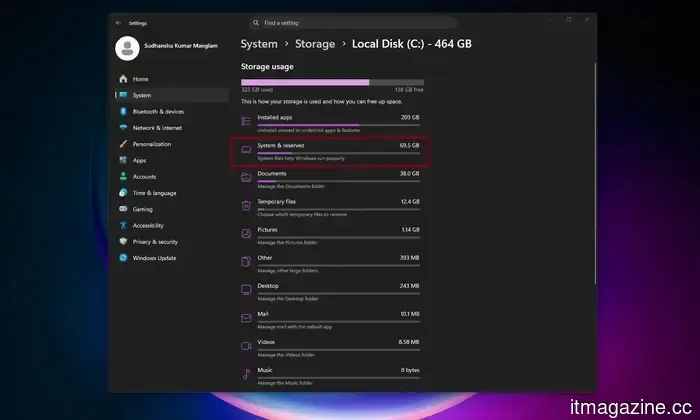Open Sudhanshu Kumar Manglam account name
This screenshot has height=420, width=700.
coord(181,46)
